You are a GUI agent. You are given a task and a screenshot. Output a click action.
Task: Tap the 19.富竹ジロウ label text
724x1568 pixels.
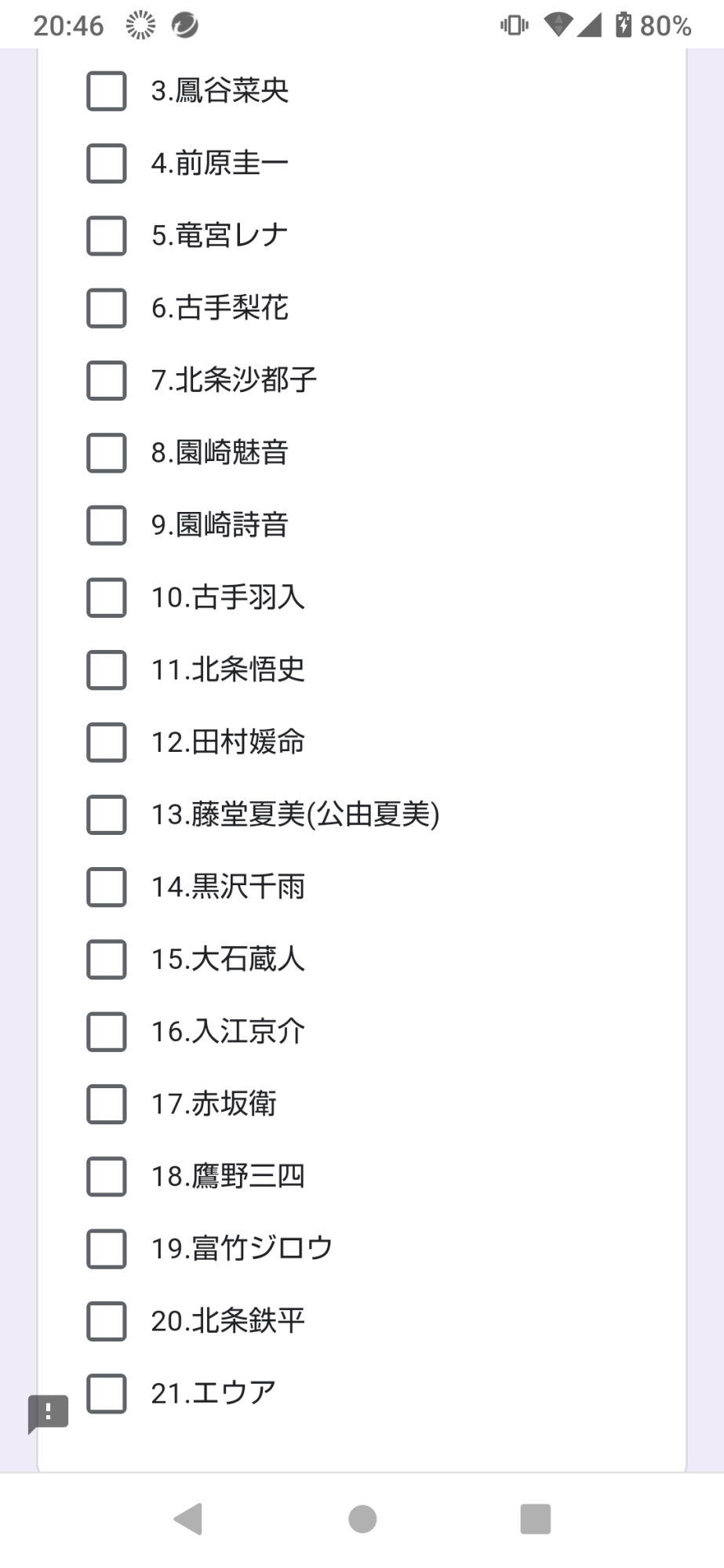pos(242,1248)
